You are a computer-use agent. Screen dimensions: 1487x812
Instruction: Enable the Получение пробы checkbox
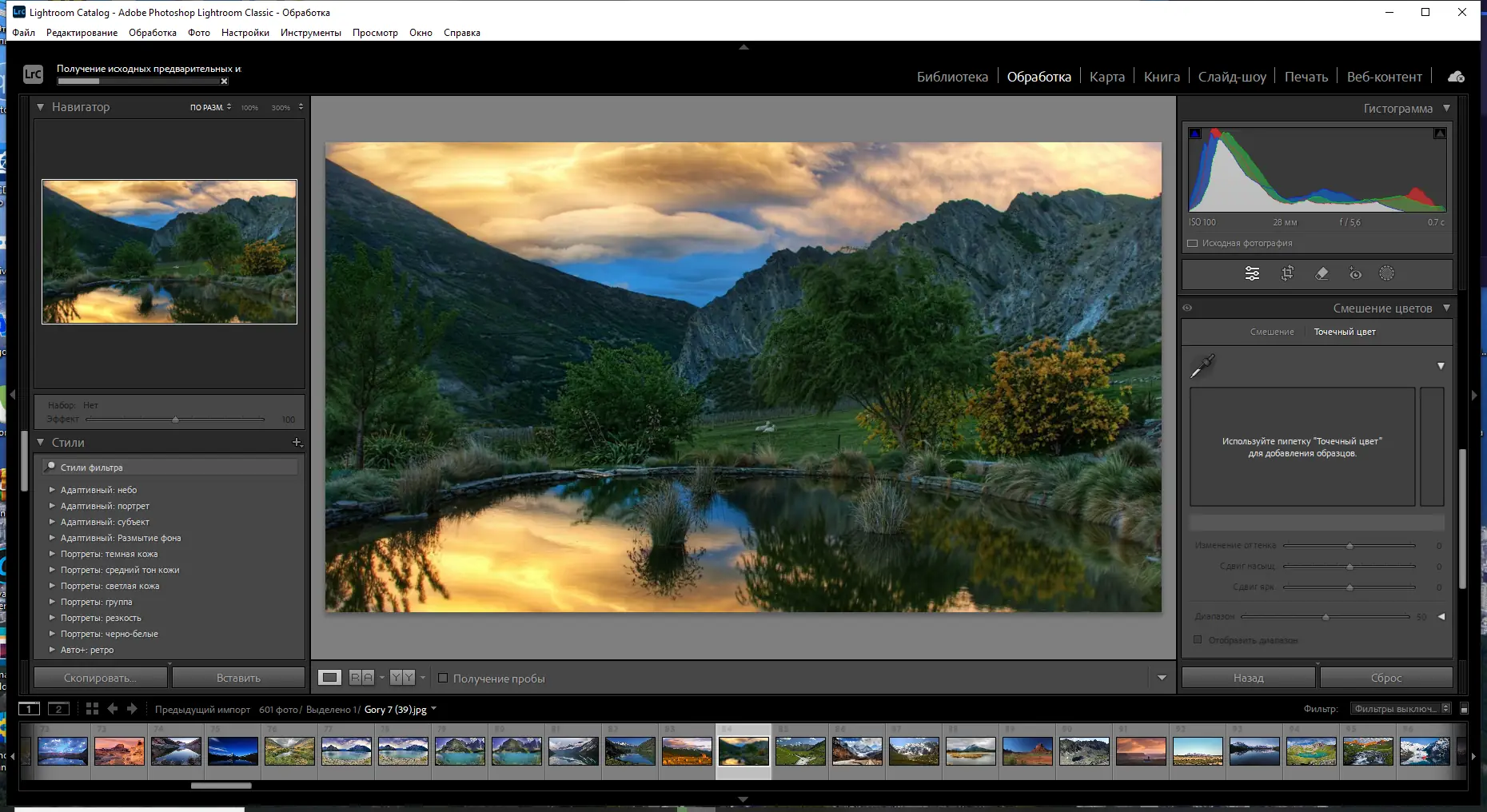pyautogui.click(x=443, y=679)
